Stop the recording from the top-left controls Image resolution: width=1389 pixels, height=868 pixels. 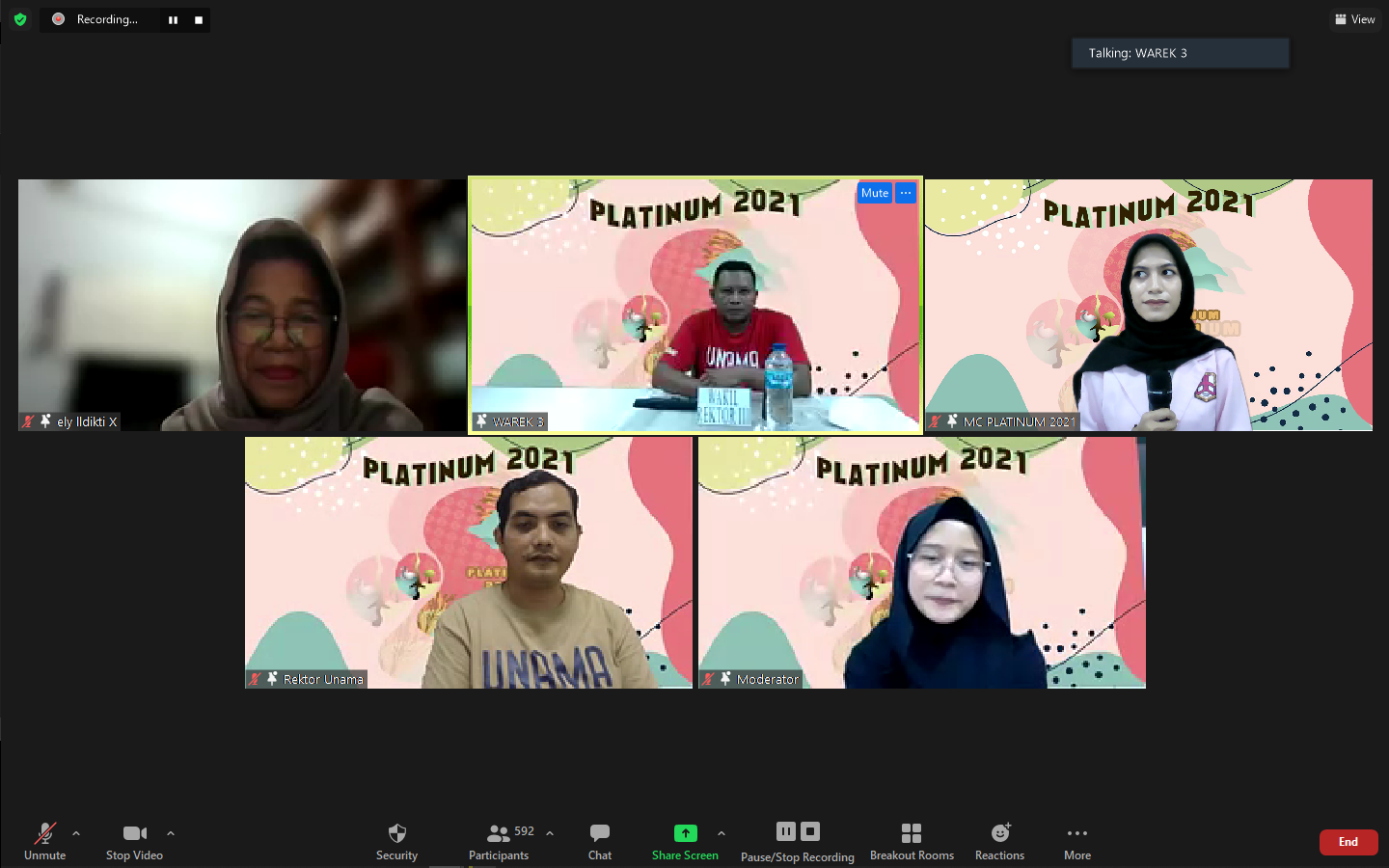(x=199, y=19)
